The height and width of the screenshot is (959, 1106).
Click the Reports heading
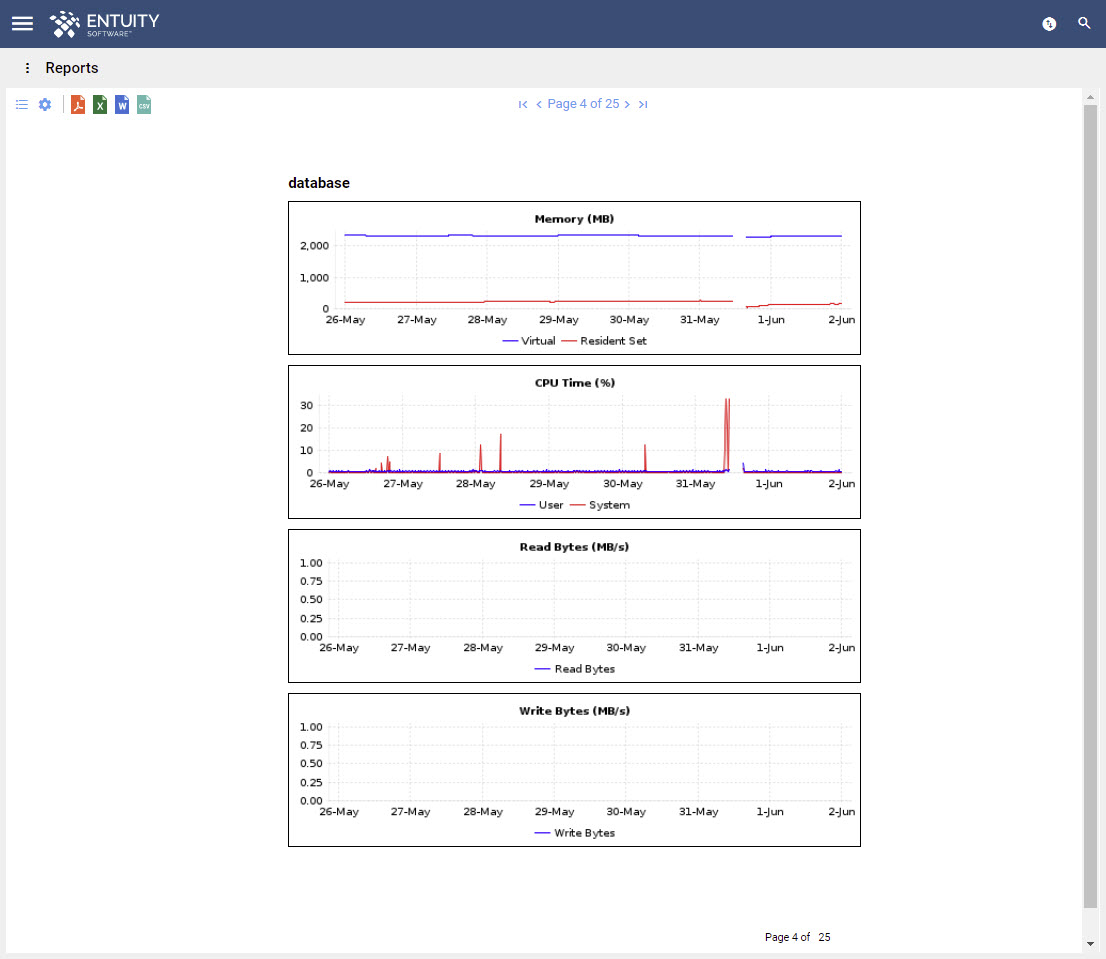[72, 68]
